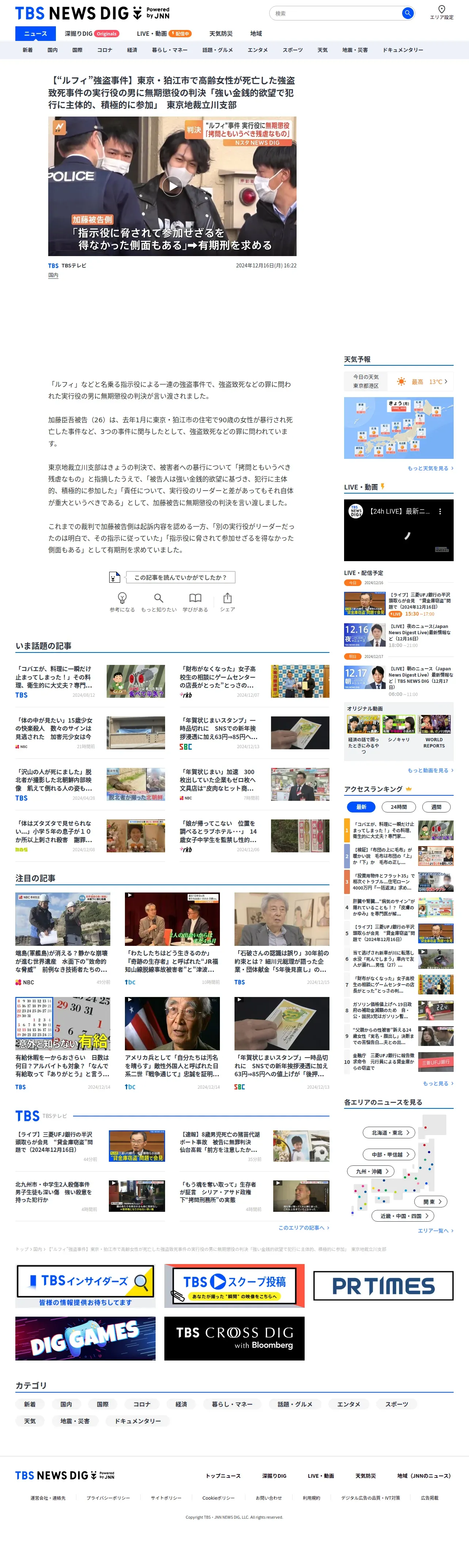The image size is (469, 1568).
Task: Open the 有給休暇 calendar article image
Action: (x=63, y=1023)
